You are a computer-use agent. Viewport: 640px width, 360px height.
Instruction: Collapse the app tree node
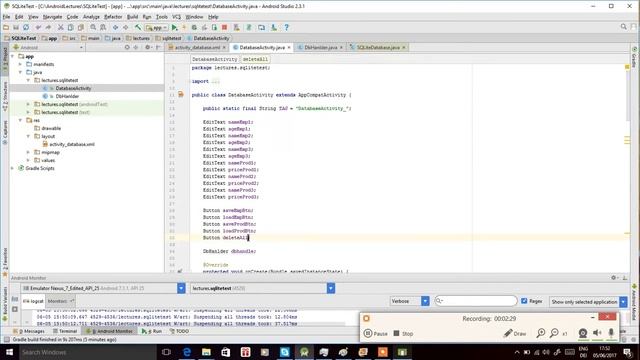coord(13,56)
